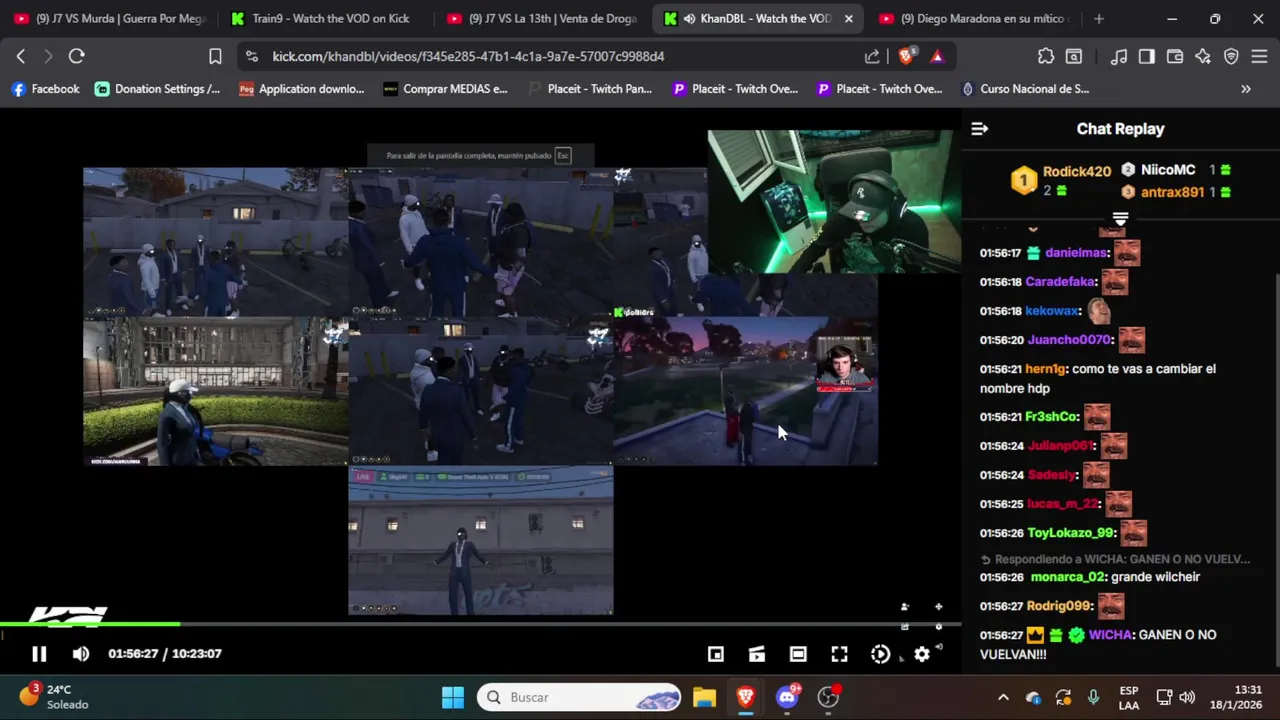This screenshot has height=720, width=1280.
Task: Click the reply reference 'Respondiendo a WICHA'
Action: click(1115, 559)
